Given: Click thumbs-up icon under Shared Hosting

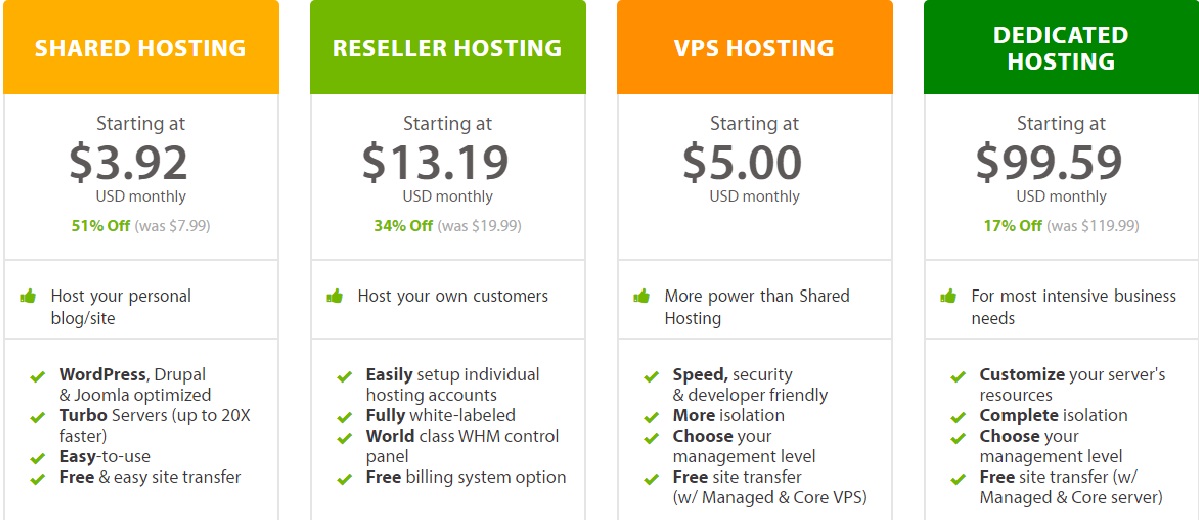Looking at the screenshot, I should coord(28,296).
